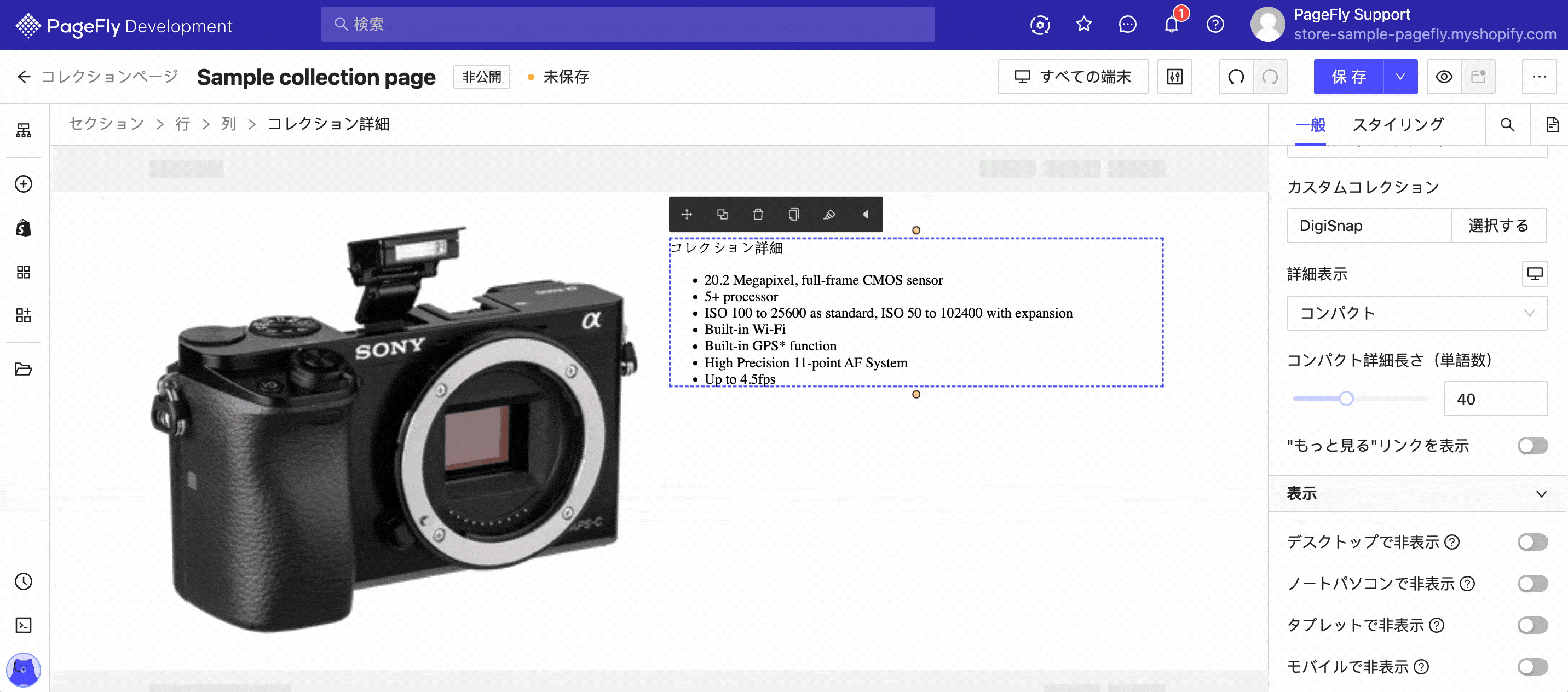Click the Sony camera product image
The width and height of the screenshot is (1568, 692).
pos(394,430)
